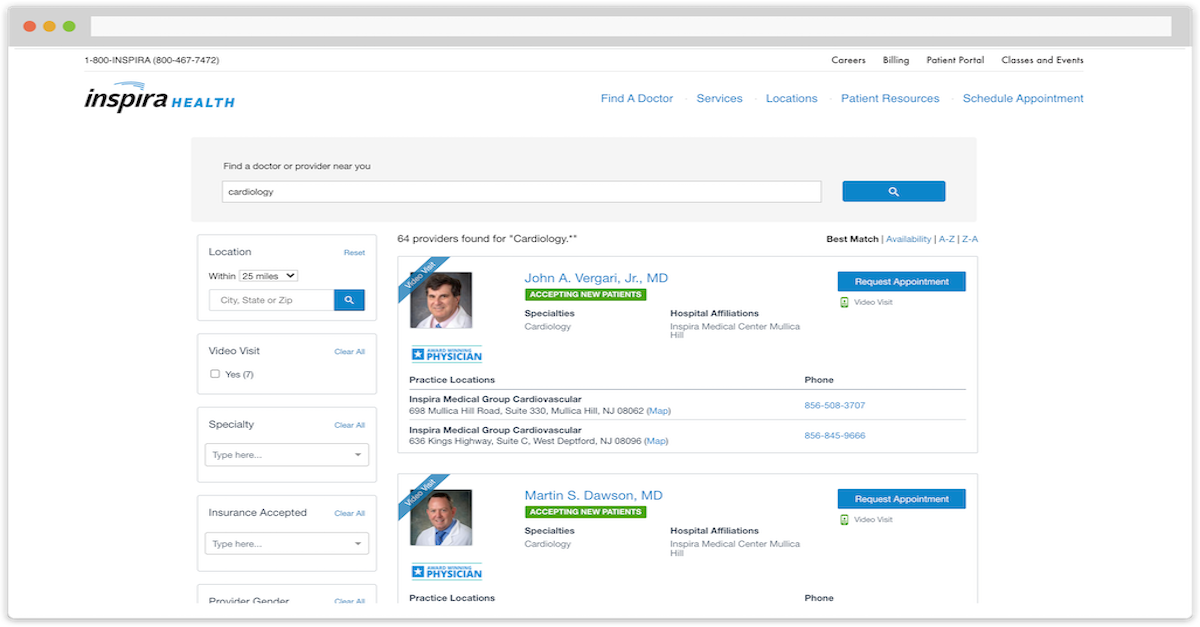Screen dimensions: 1200x627
Task: Open the Services menu
Action: [x=720, y=99]
